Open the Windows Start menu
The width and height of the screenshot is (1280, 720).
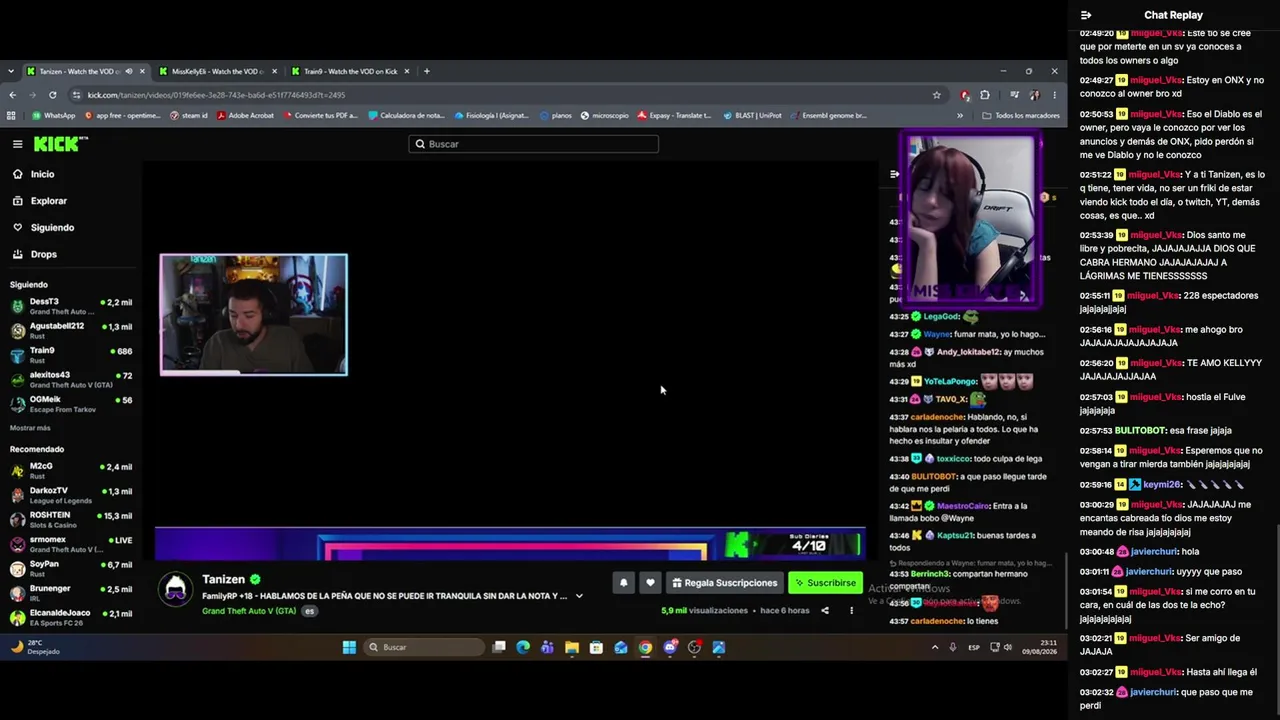point(349,647)
